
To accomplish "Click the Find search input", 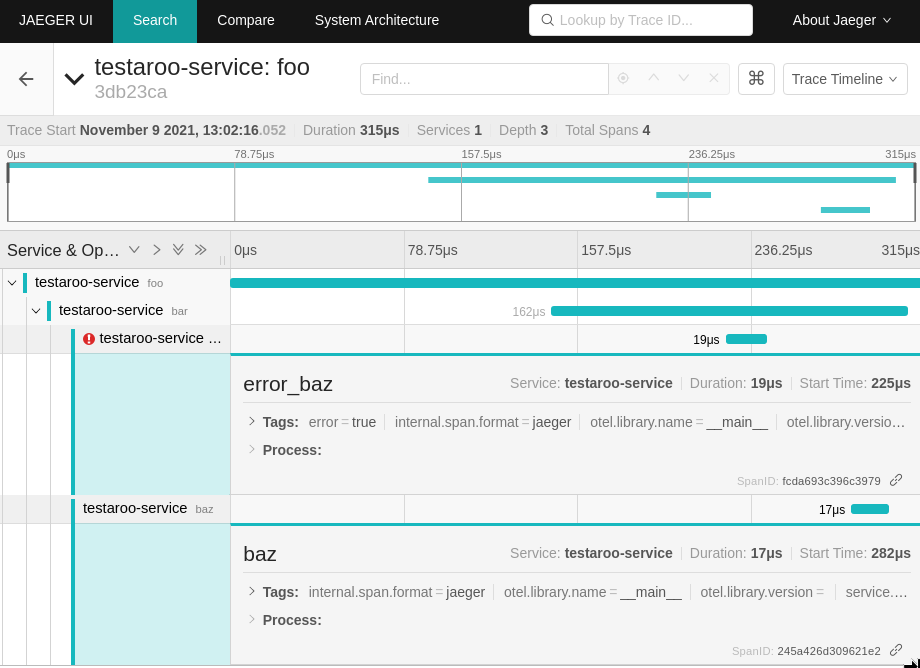I will pos(484,79).
